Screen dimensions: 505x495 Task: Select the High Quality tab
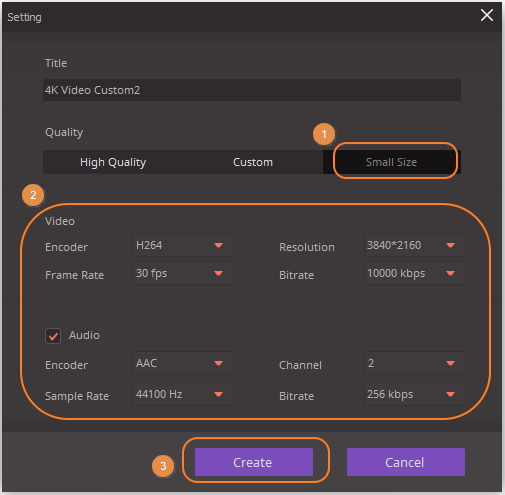[113, 162]
